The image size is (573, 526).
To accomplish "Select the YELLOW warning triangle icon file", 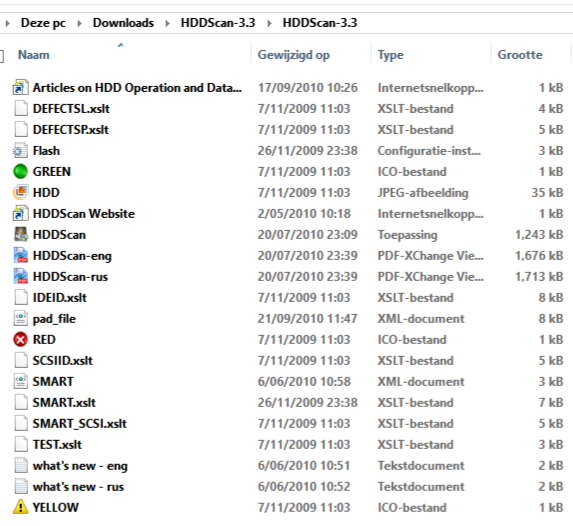I will pyautogui.click(x=20, y=507).
